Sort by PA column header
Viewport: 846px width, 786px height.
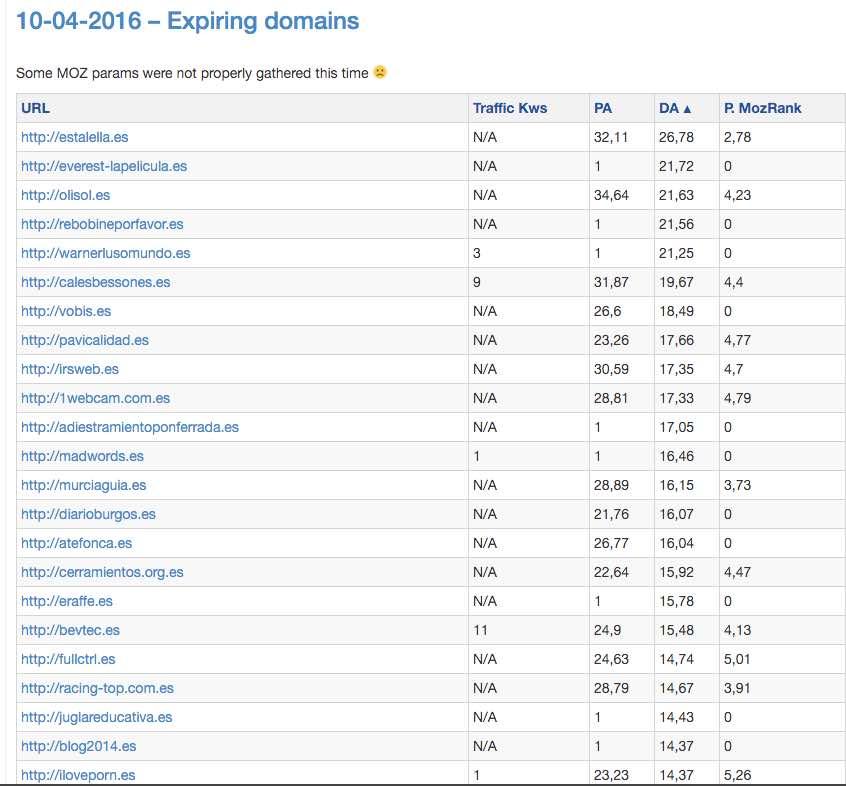pyautogui.click(x=603, y=108)
